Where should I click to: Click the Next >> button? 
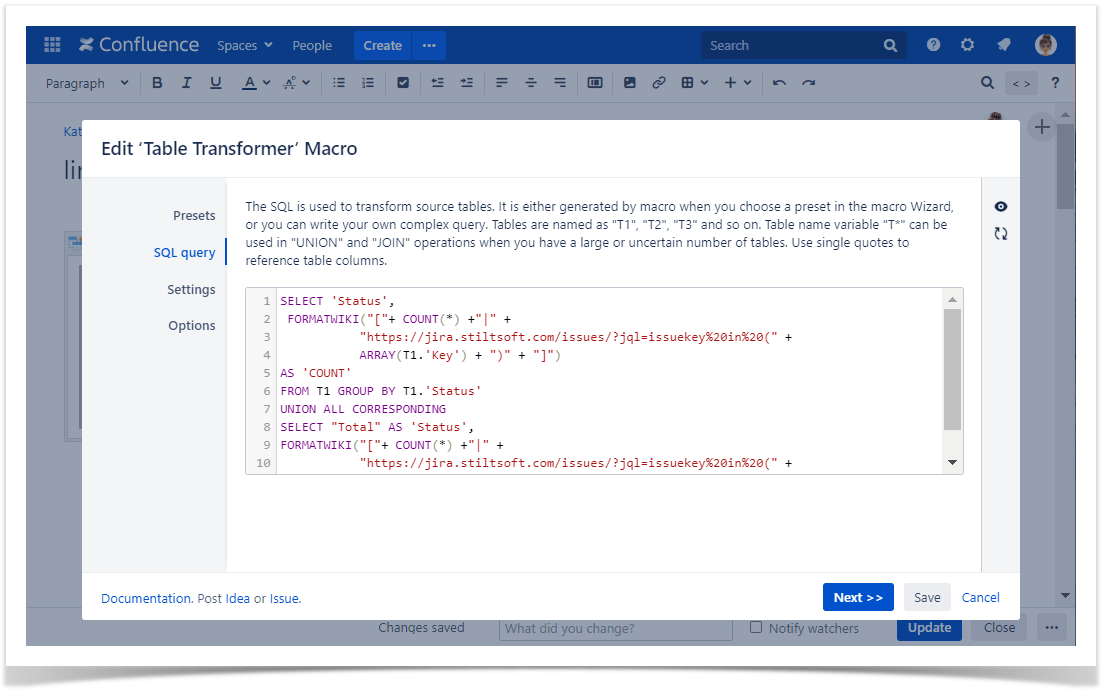pyautogui.click(x=858, y=597)
